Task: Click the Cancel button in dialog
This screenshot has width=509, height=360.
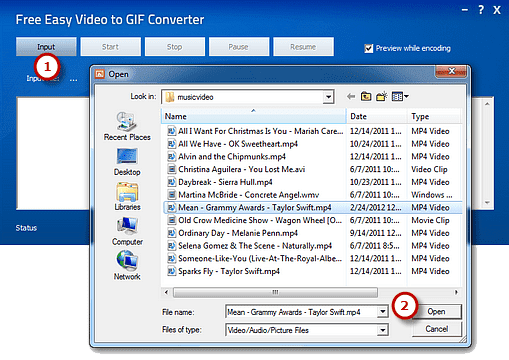Action: [437, 329]
